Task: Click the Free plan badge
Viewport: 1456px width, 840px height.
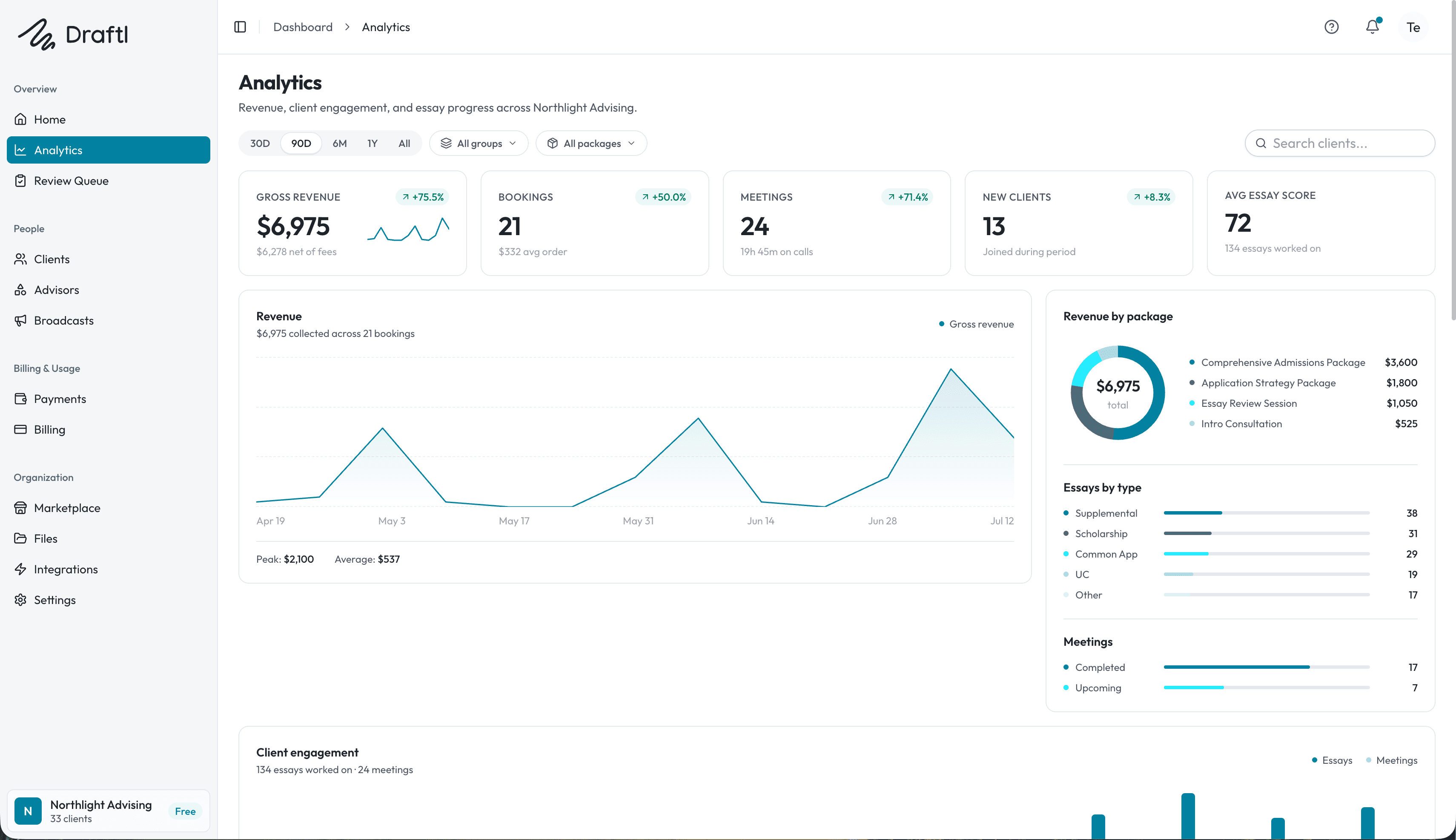Action: click(185, 811)
